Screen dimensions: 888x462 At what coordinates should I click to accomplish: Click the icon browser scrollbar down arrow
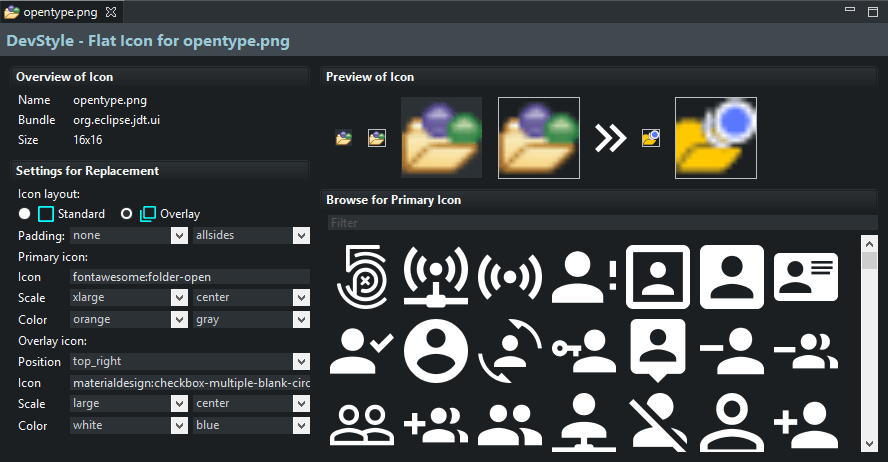(869, 444)
